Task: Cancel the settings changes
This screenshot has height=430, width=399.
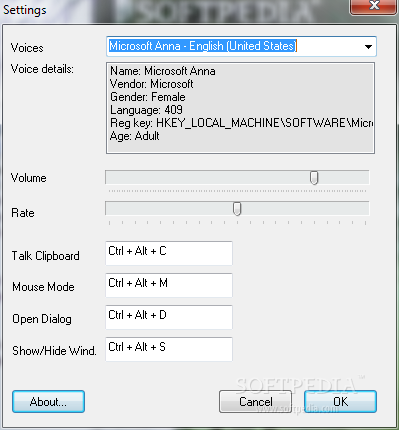Action: pyautogui.click(x=256, y=402)
